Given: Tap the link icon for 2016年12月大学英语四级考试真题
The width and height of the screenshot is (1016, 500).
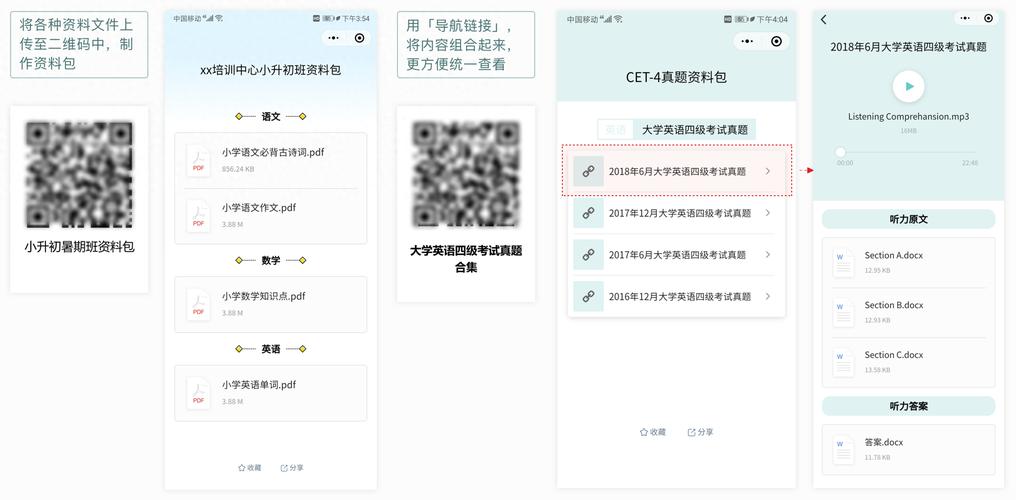Looking at the screenshot, I should point(588,297).
